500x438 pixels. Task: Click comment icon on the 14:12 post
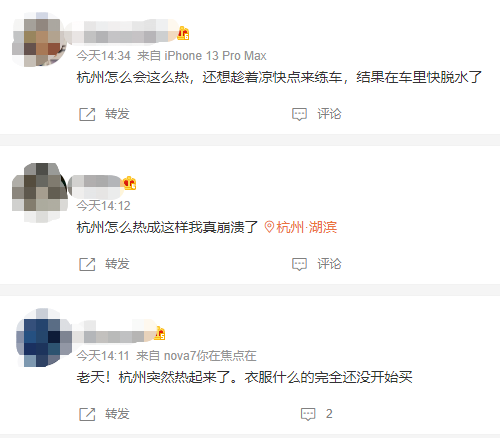click(x=299, y=264)
